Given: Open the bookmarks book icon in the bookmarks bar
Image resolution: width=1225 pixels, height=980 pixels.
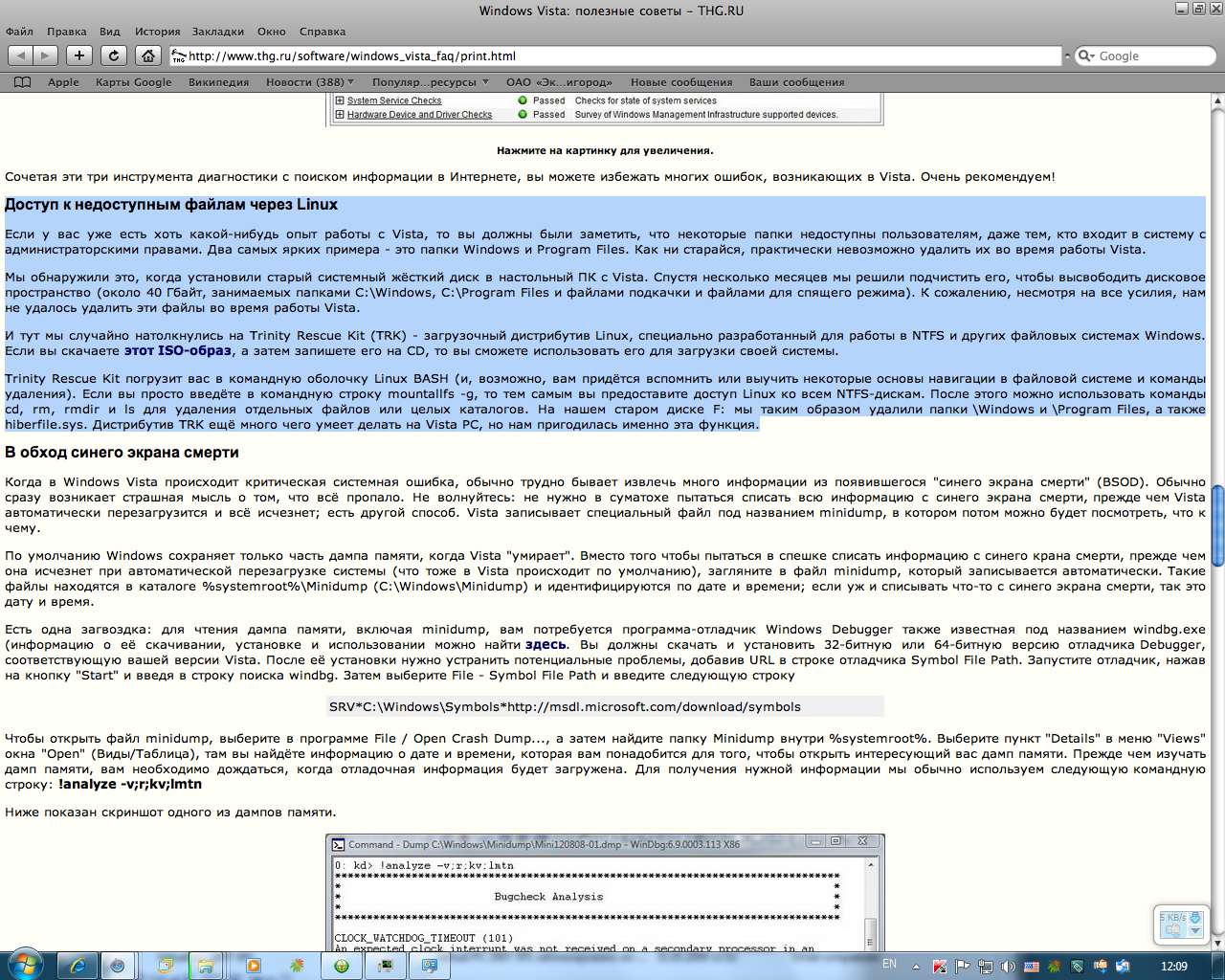Looking at the screenshot, I should [23, 82].
